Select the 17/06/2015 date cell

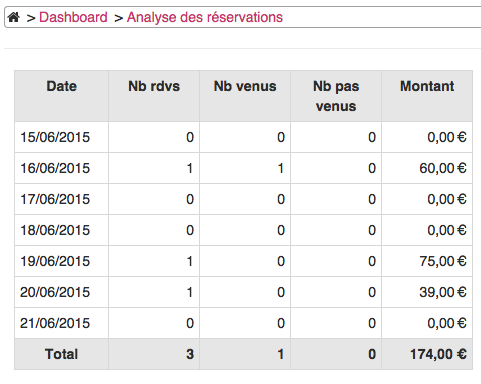[x=62, y=199]
